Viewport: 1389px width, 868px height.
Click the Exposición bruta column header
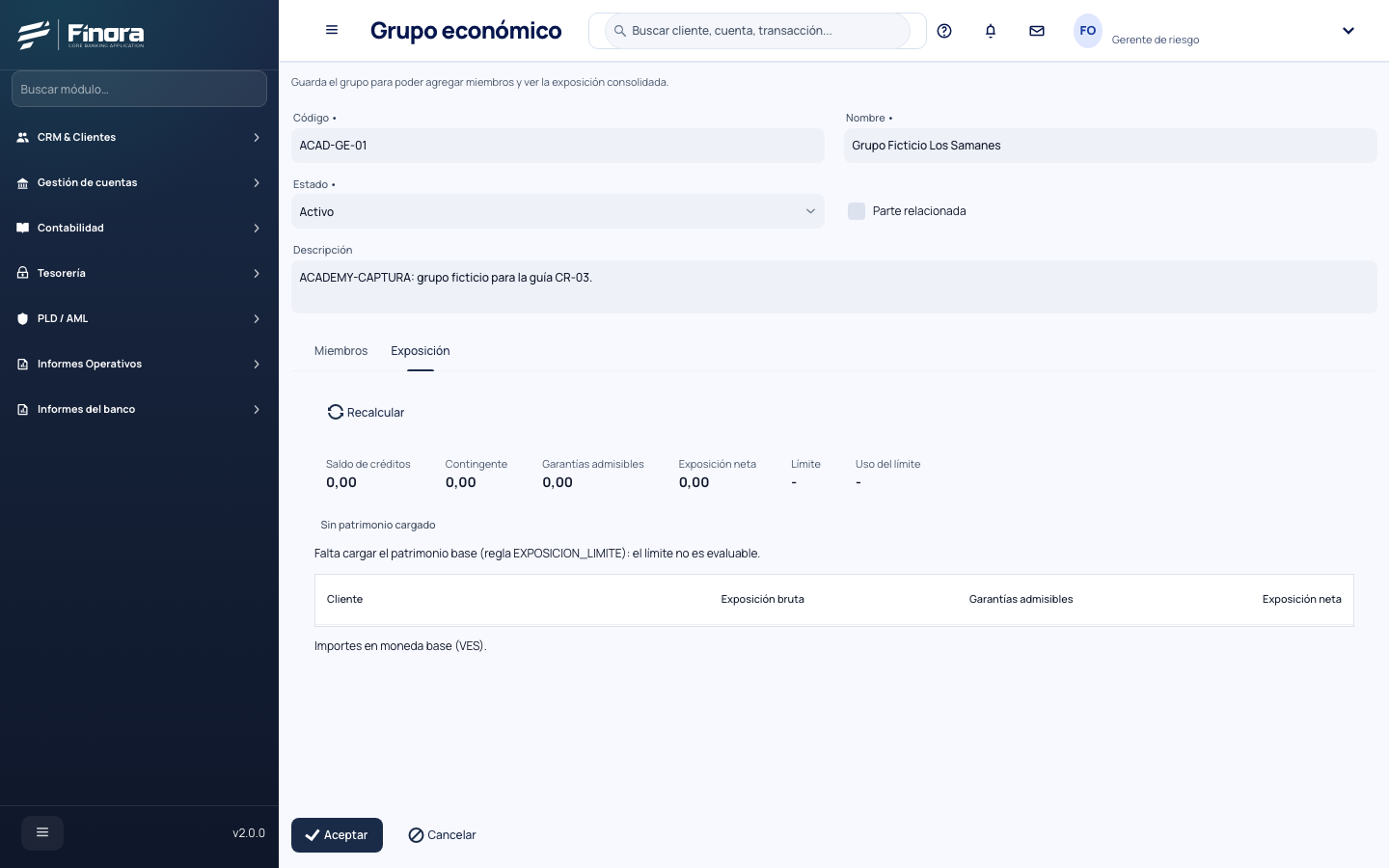(x=762, y=600)
